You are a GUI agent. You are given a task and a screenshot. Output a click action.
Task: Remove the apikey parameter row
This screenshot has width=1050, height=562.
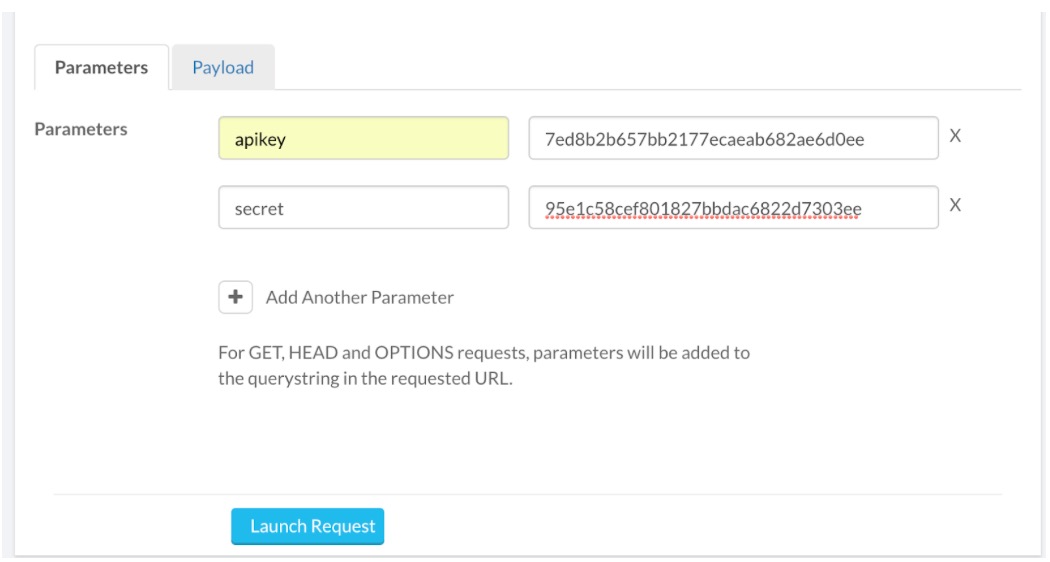point(955,136)
